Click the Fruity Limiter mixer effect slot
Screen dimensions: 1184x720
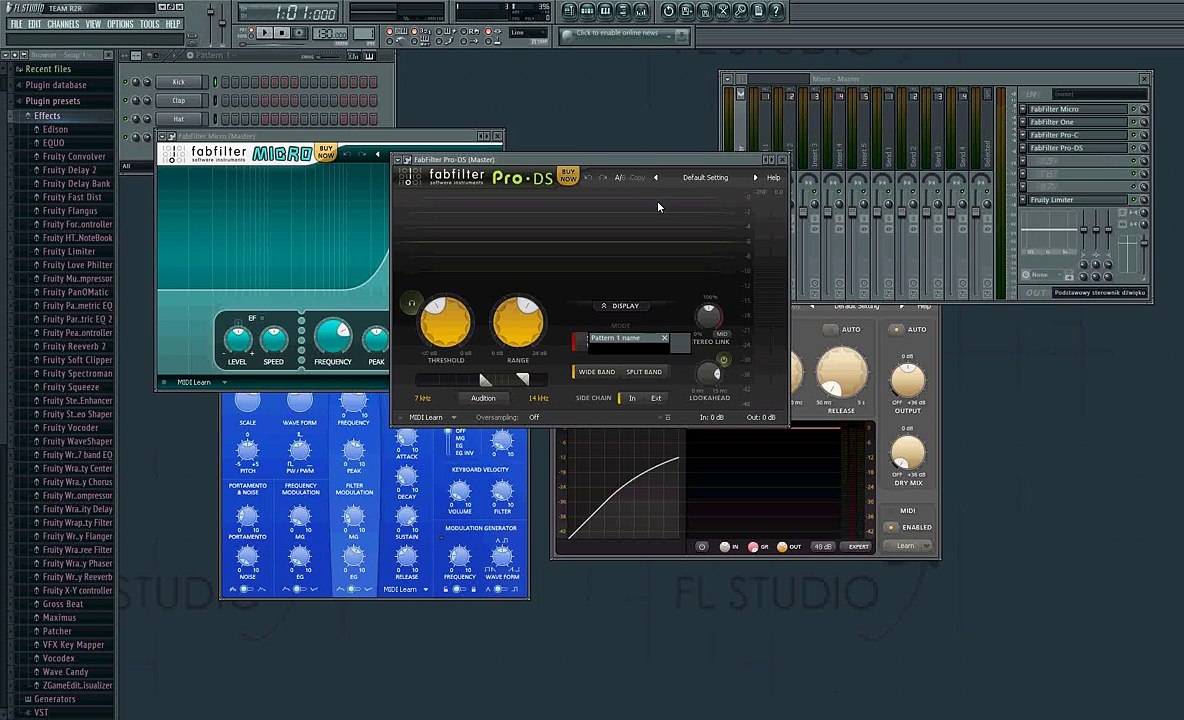1078,200
